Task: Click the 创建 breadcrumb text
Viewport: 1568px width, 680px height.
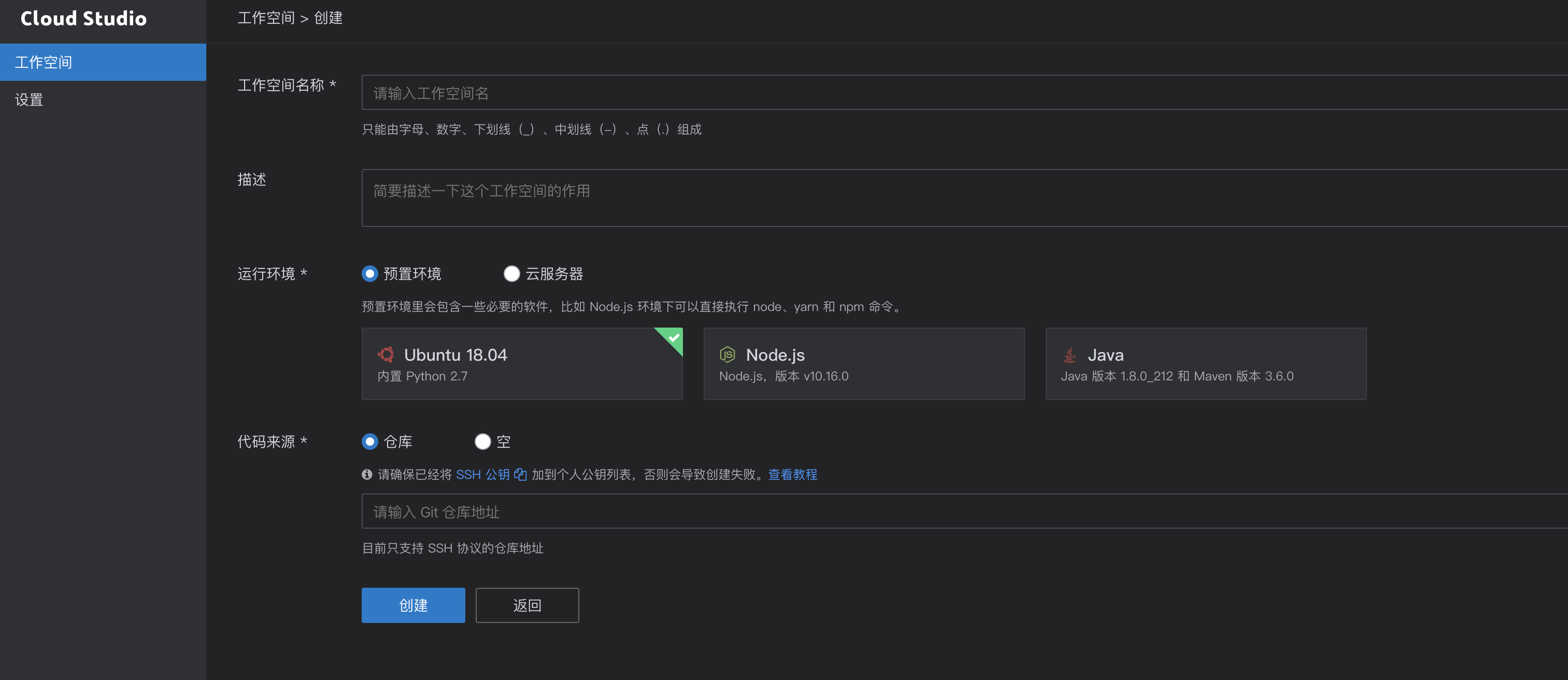Action: pyautogui.click(x=328, y=18)
